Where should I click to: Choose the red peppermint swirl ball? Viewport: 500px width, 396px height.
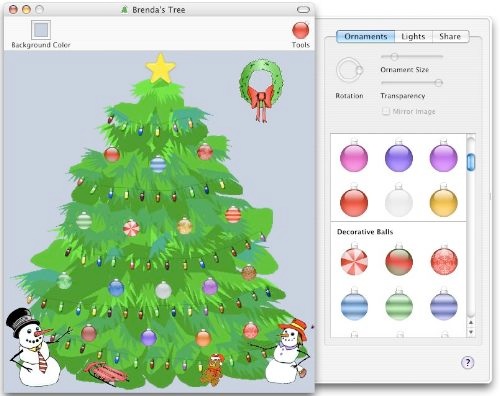pos(354,260)
